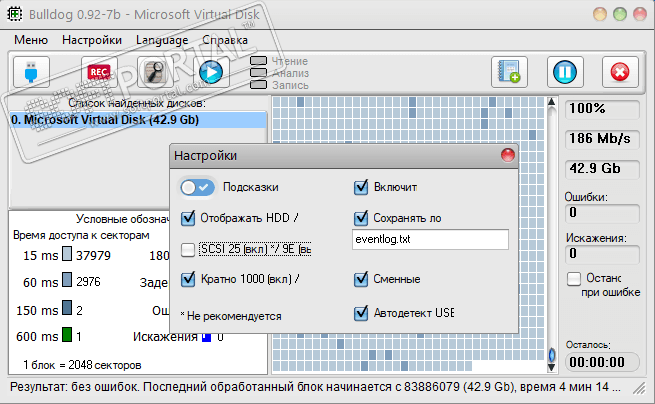Viewport: 655px width, 404px height.
Task: Click the Bulldog application title icon
Action: tap(15, 14)
